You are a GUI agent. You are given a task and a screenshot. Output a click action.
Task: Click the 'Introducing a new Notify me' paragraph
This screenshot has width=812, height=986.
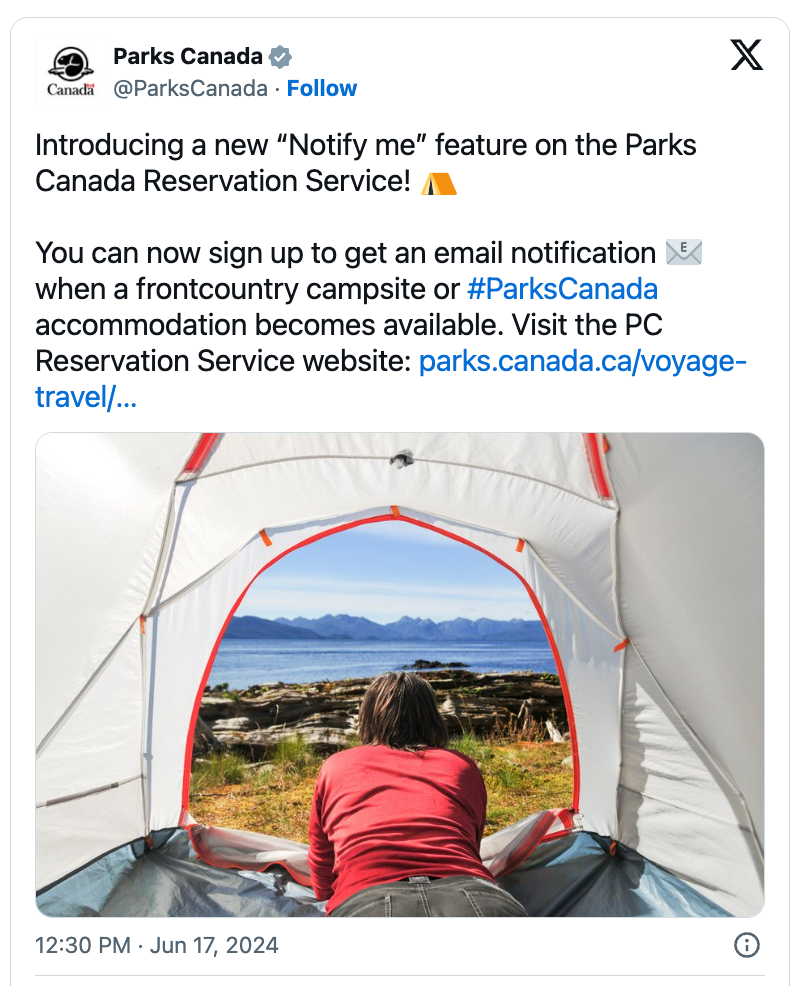point(366,163)
